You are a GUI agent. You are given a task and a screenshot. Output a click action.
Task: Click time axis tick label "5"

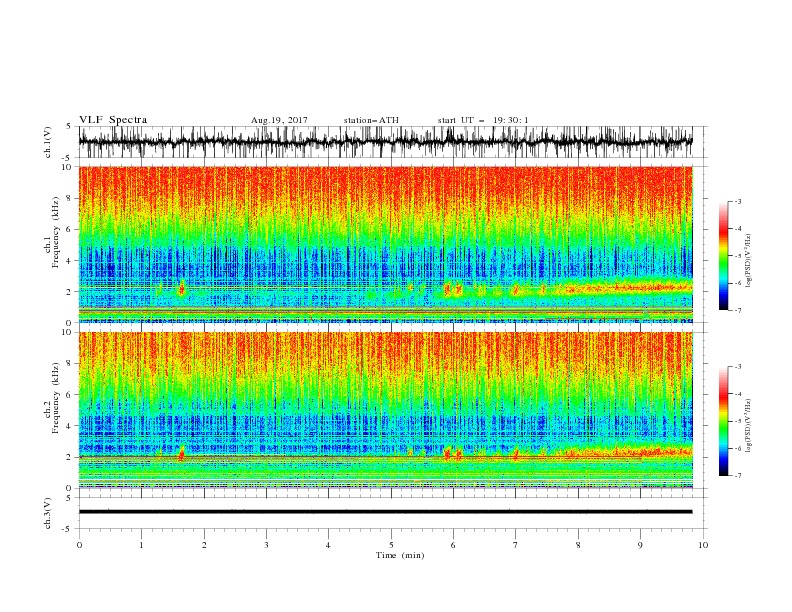point(391,545)
